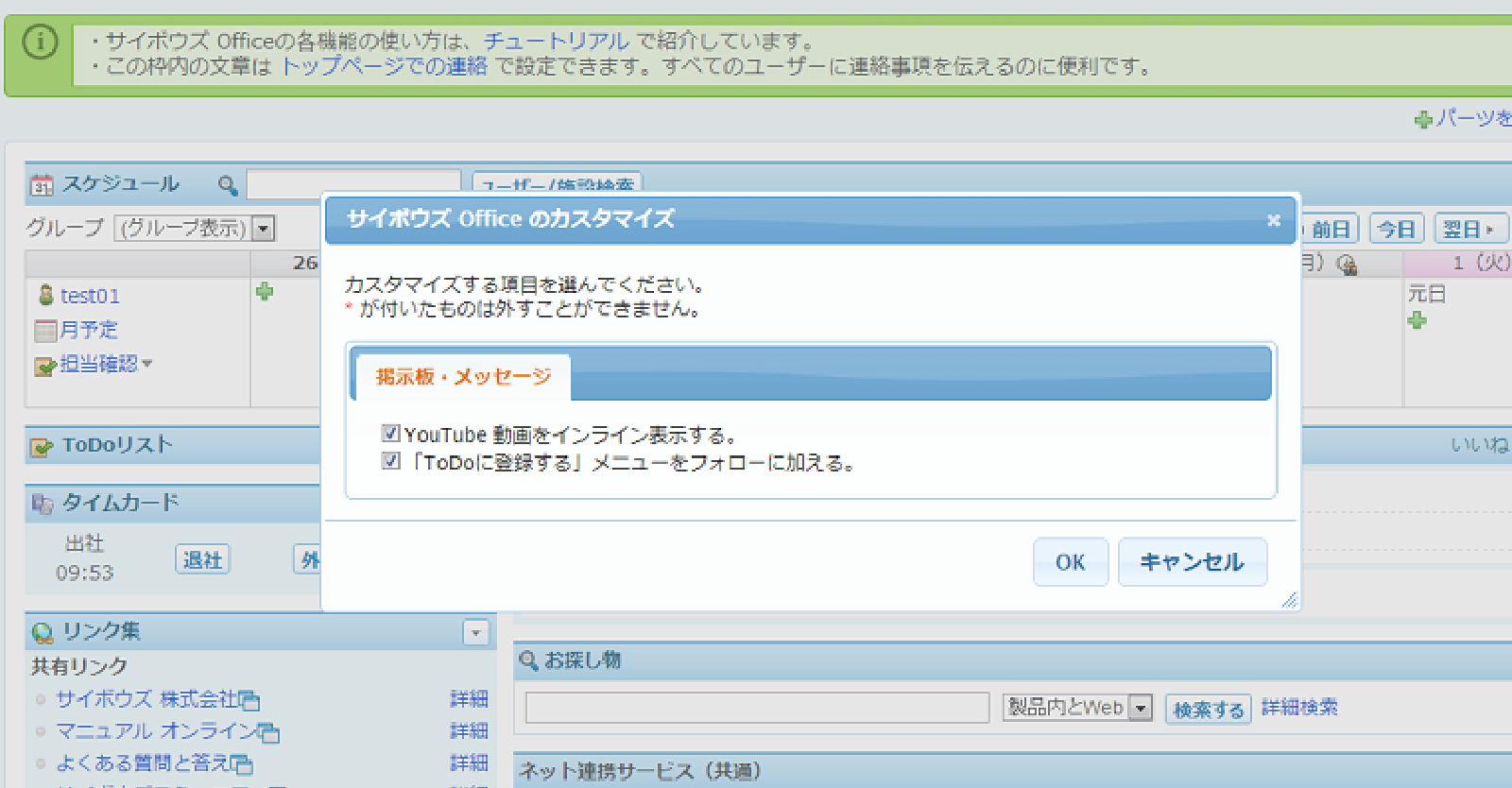Click the 検索する button
Viewport: 1512px width, 788px height.
coord(1208,709)
